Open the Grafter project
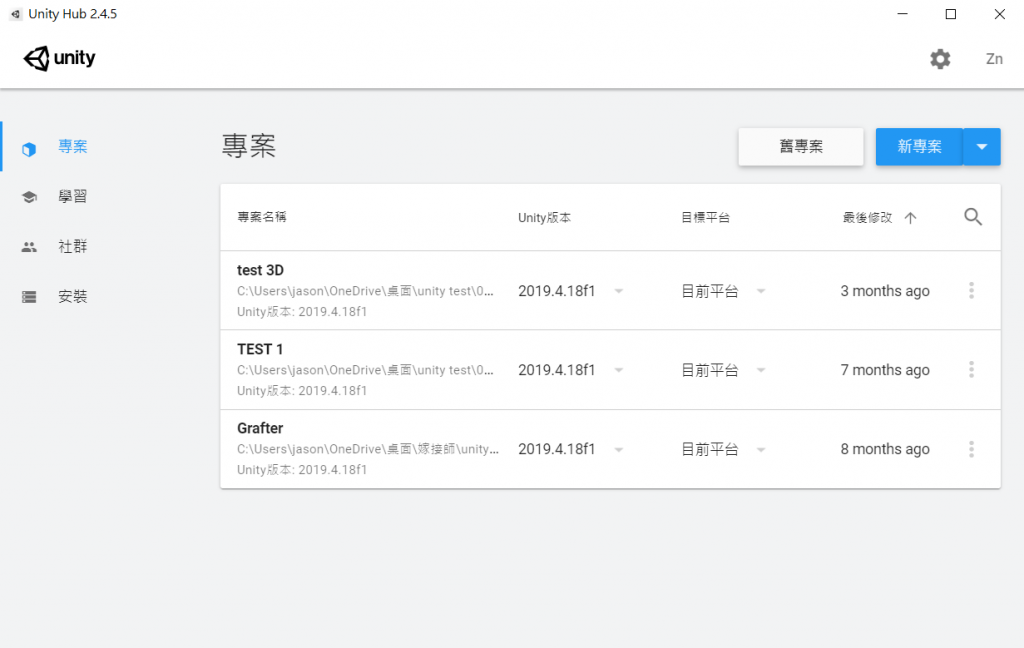This screenshot has width=1024, height=648. coord(260,428)
